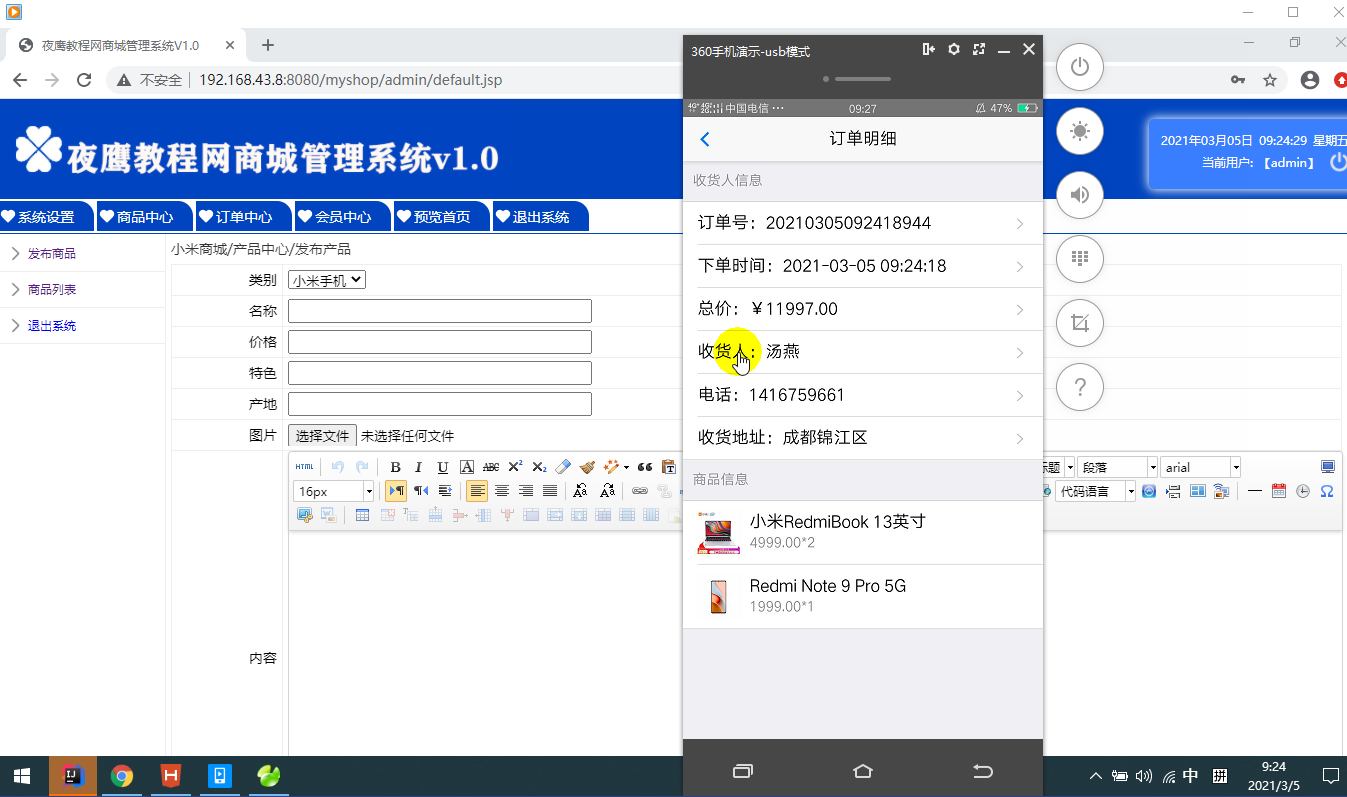Run auto typeset with the magic wand
This screenshot has height=797, width=1347.
611,467
